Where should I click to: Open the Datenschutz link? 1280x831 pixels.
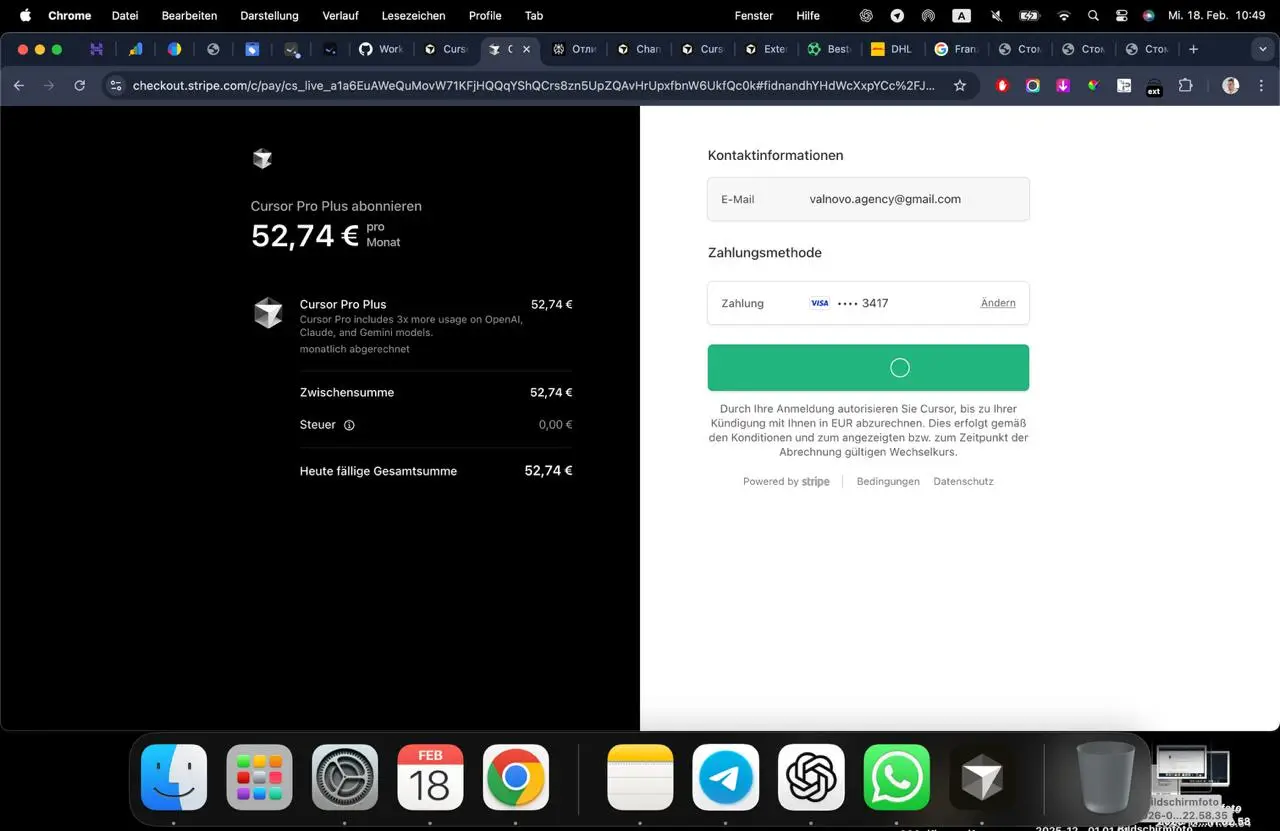pos(962,481)
